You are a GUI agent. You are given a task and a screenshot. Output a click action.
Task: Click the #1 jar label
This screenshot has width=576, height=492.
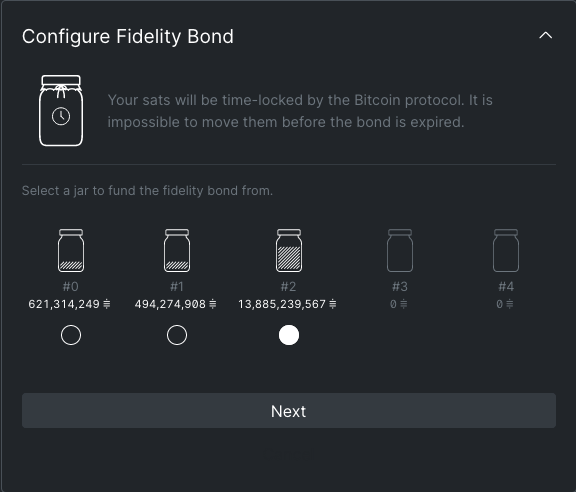tap(177, 287)
